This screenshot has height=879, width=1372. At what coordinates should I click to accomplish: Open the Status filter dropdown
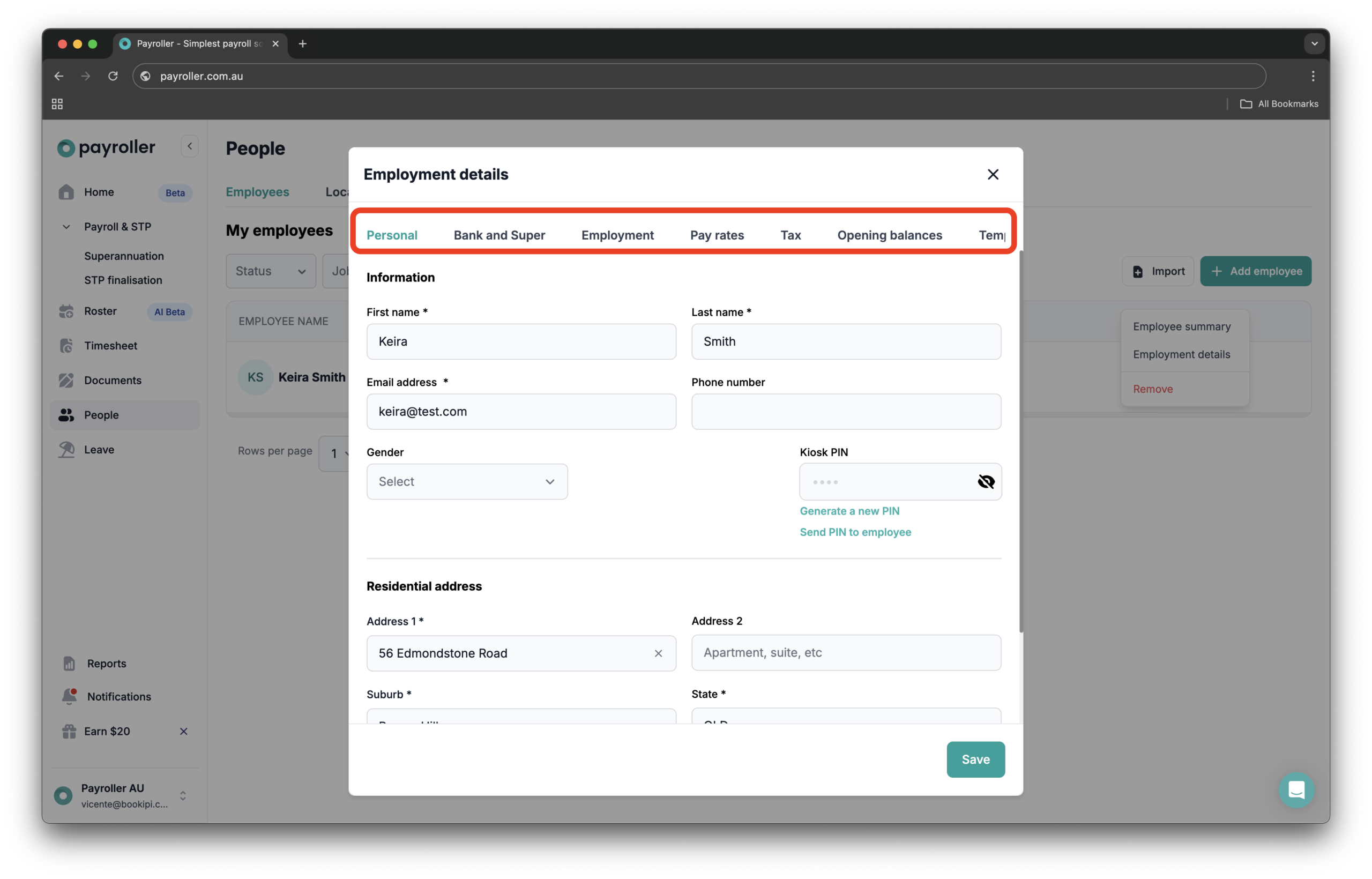270,271
